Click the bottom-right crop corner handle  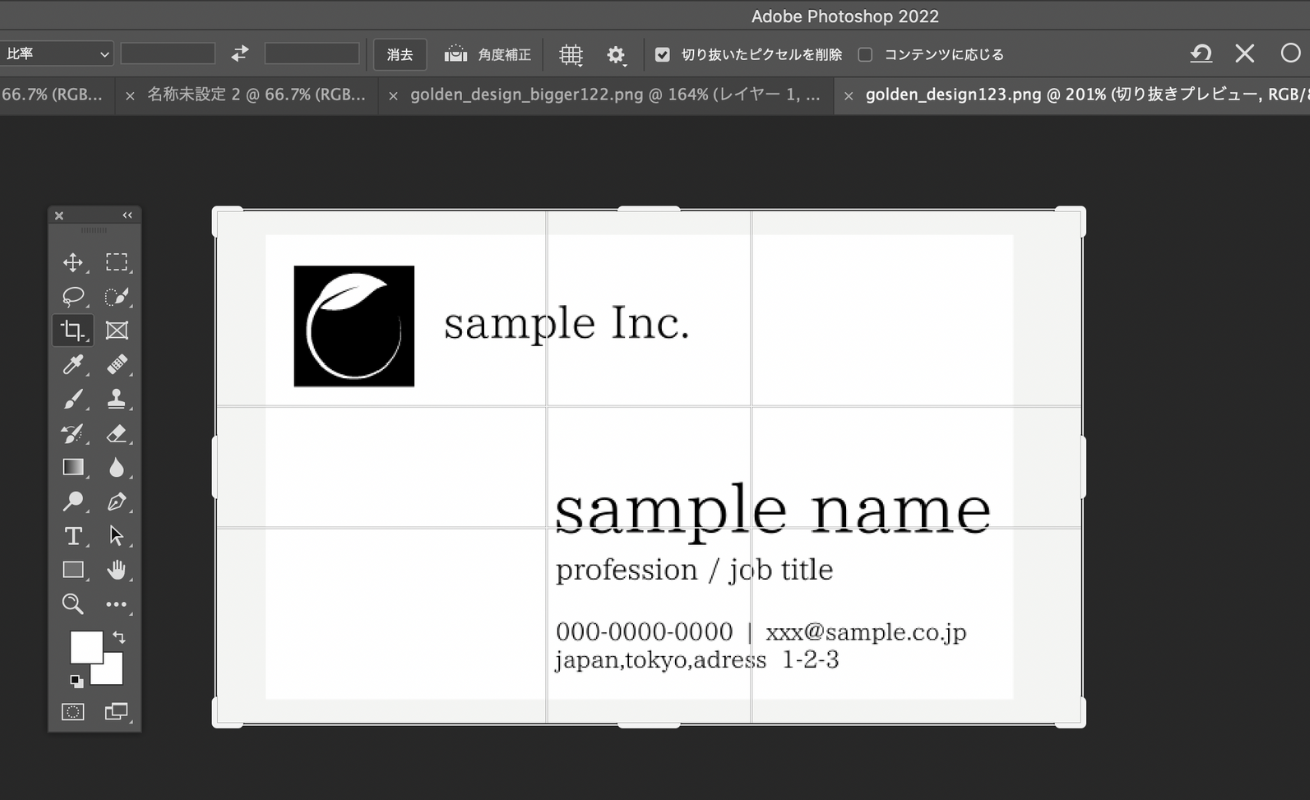(x=1071, y=712)
